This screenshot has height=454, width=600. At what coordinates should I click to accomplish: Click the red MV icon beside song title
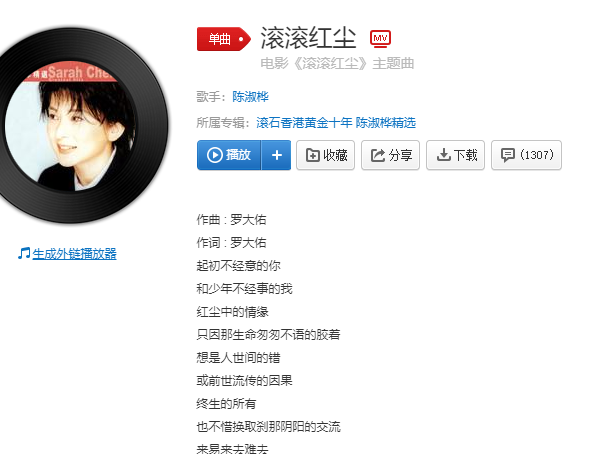click(380, 39)
